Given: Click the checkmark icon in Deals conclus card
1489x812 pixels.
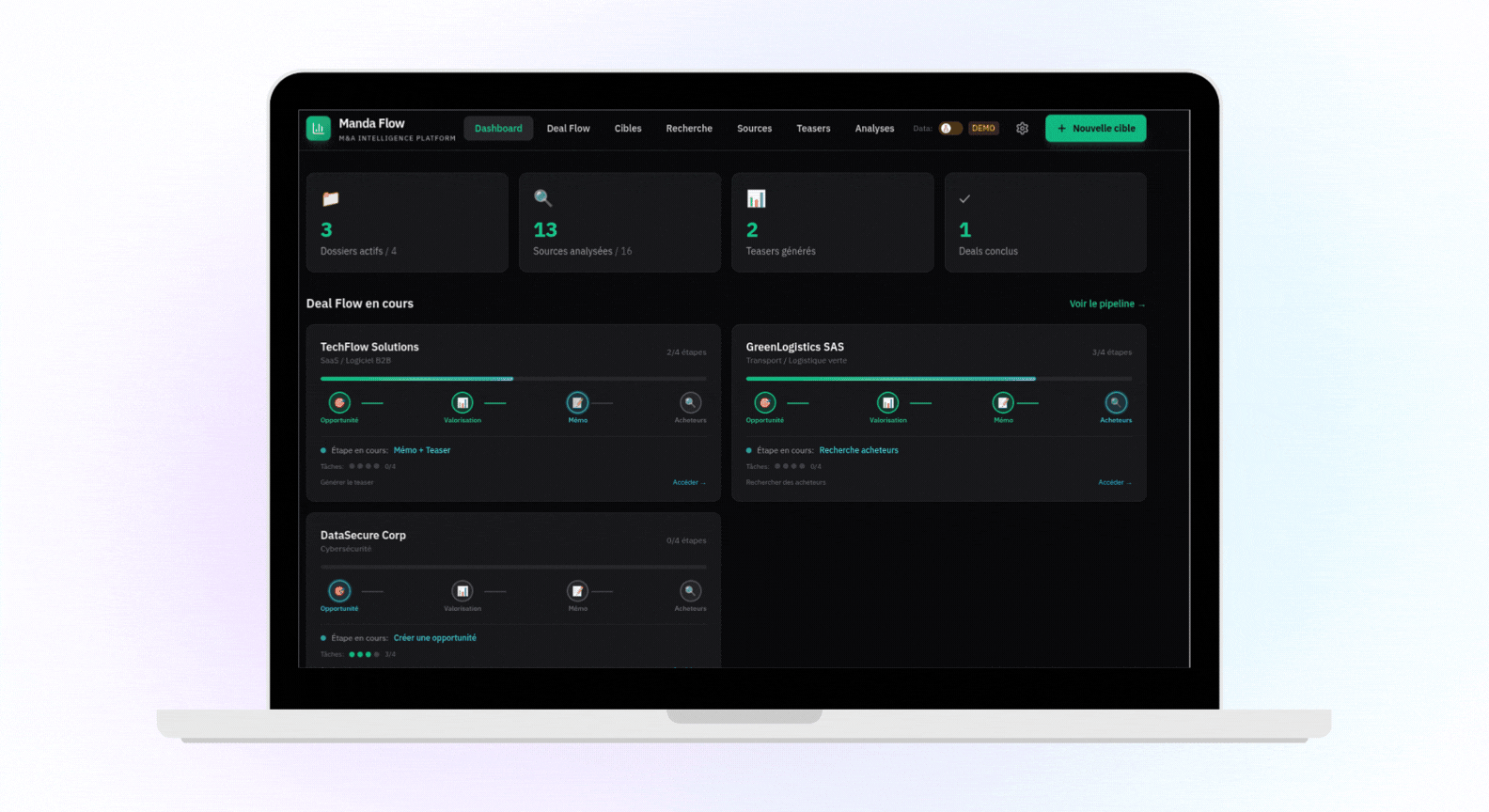Looking at the screenshot, I should pos(964,199).
